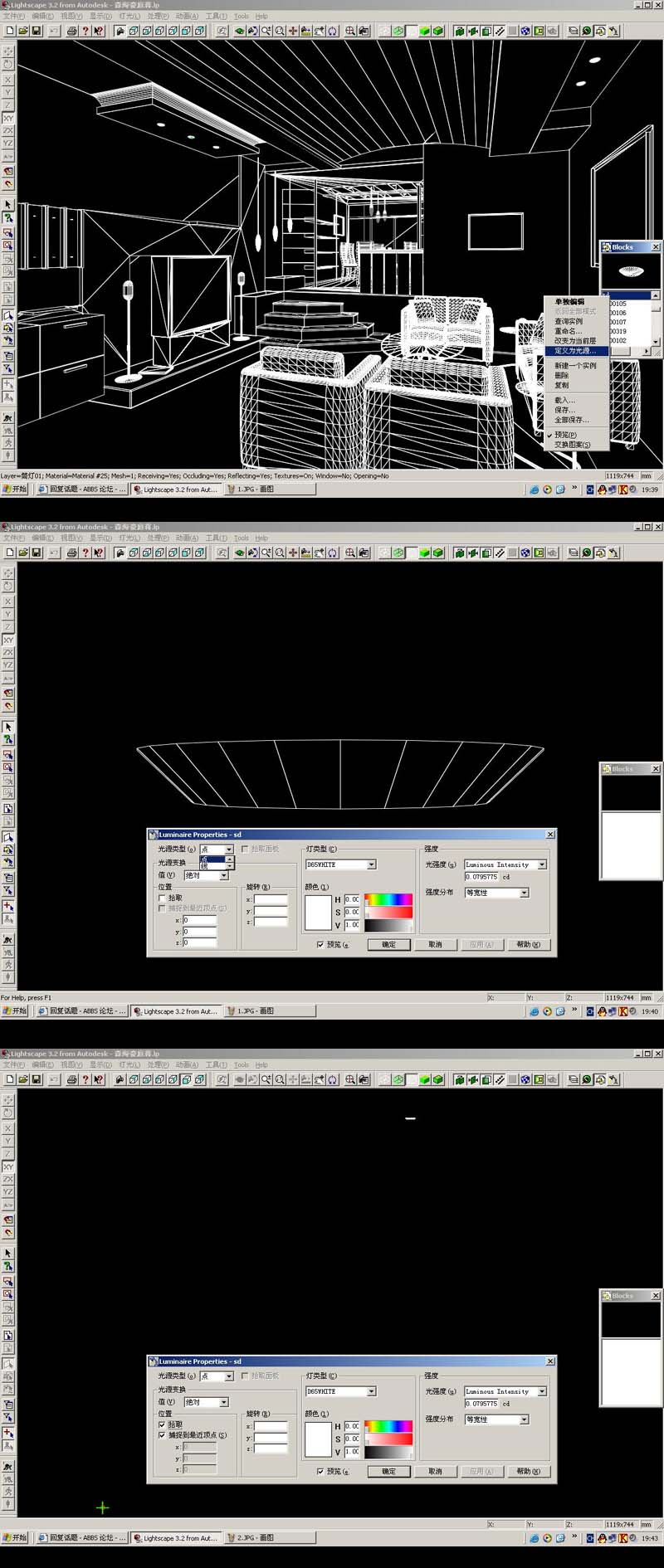This screenshot has width=664, height=1568.
Task: Click 确定 in dialog with 拾取 checked
Action: coord(389,1471)
